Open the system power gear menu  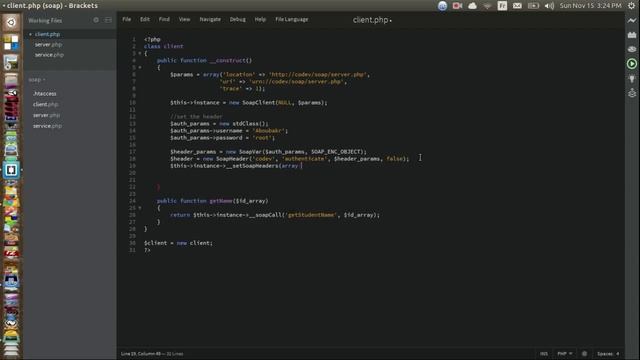coord(631,6)
